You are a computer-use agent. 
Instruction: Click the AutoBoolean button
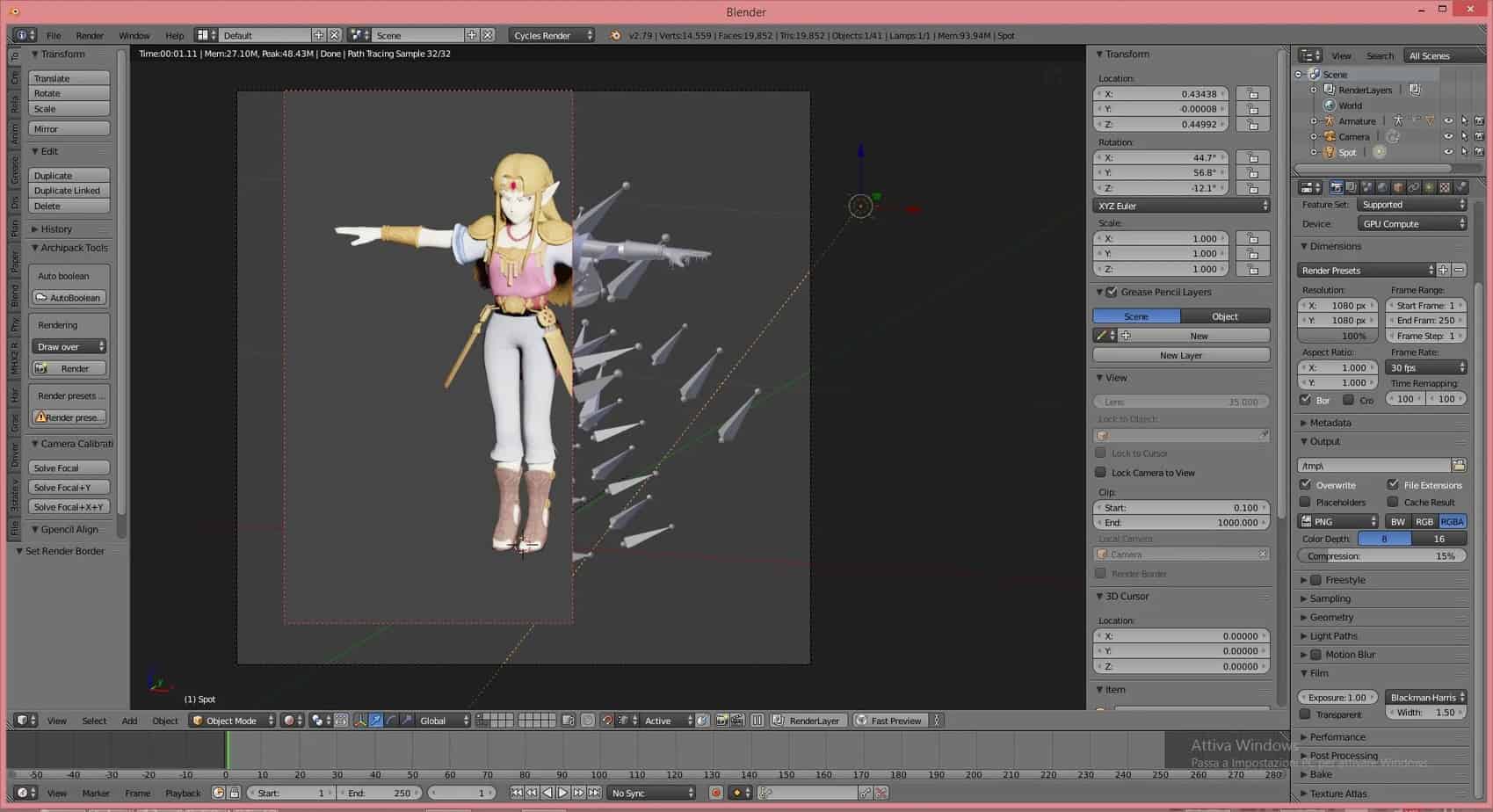[69, 298]
